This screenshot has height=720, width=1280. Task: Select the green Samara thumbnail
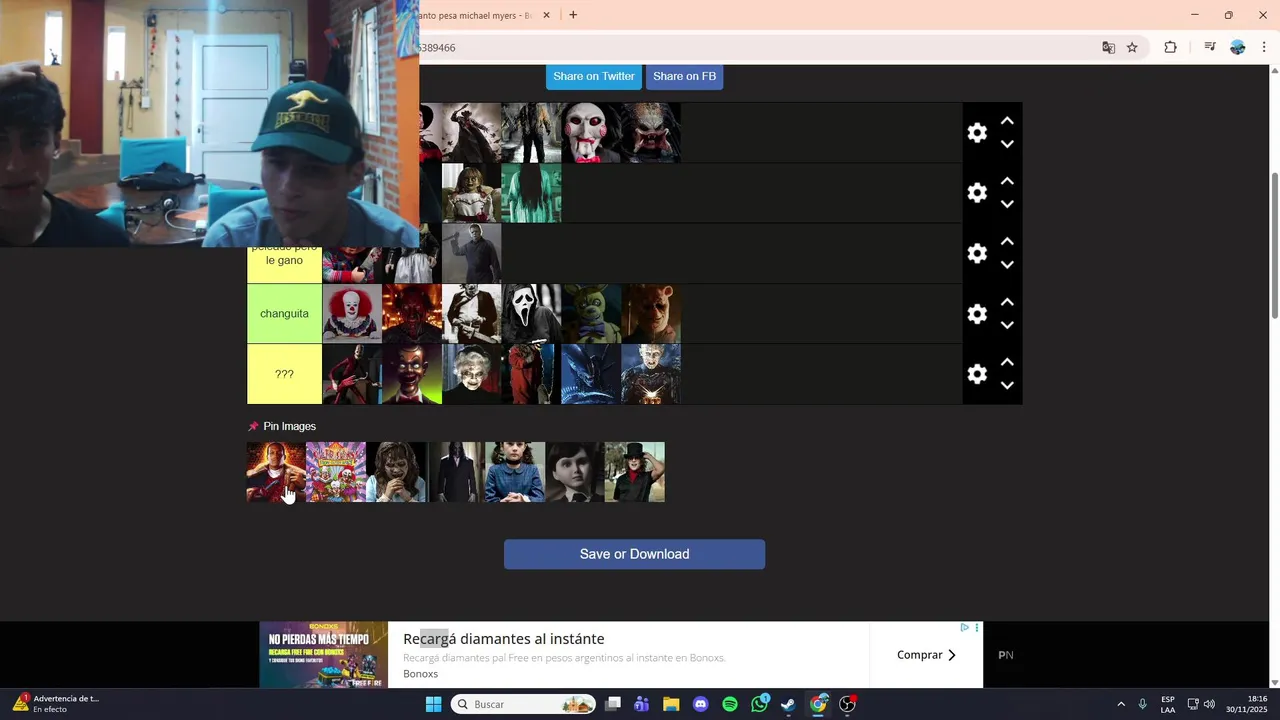click(531, 193)
